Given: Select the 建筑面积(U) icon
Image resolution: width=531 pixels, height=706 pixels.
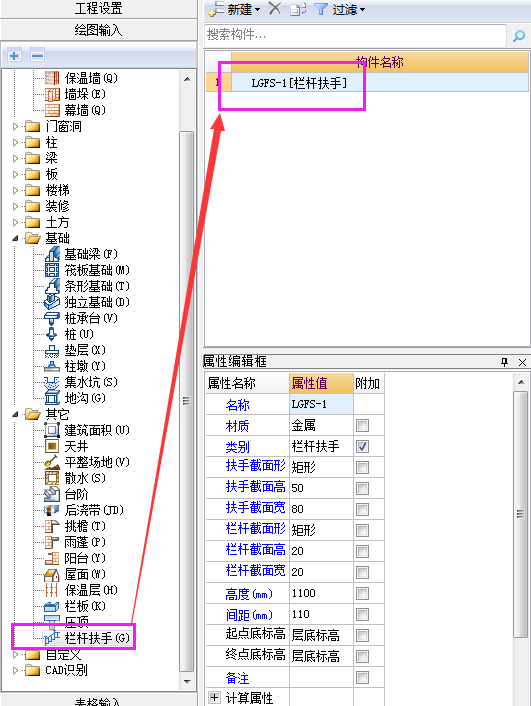Looking at the screenshot, I should point(52,430).
